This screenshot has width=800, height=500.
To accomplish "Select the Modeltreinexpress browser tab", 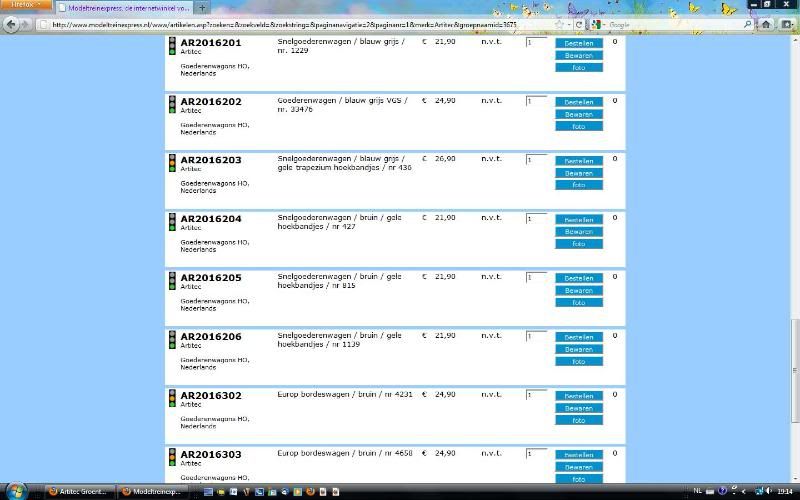I will [x=124, y=8].
